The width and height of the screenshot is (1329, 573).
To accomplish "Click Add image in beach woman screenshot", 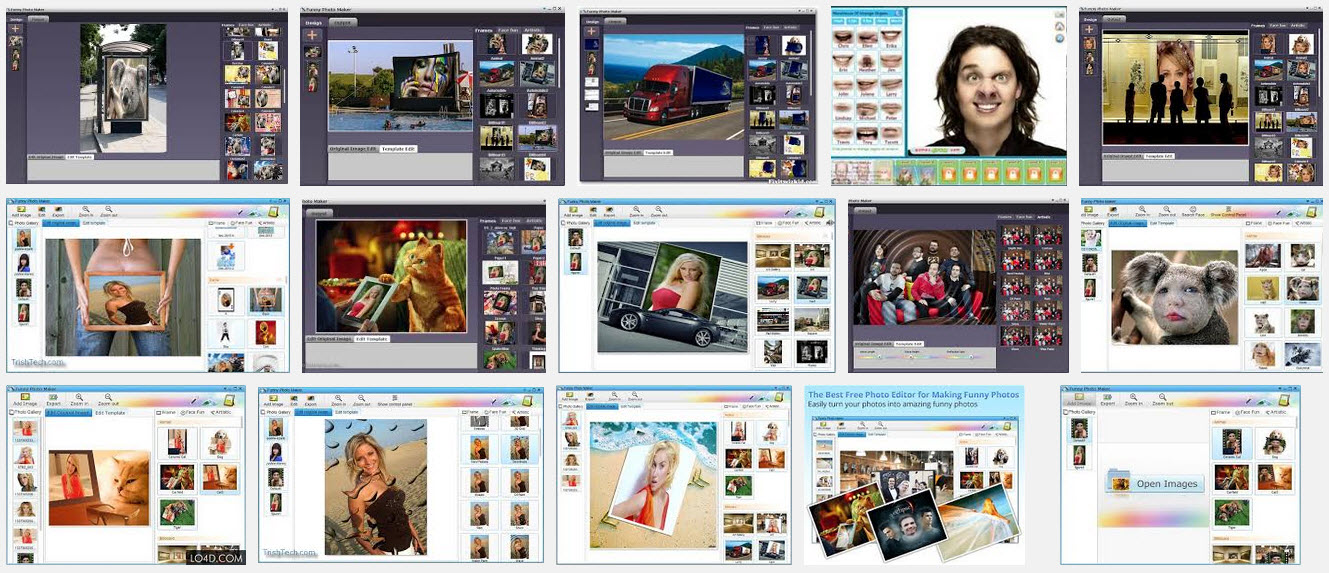I will click(274, 402).
